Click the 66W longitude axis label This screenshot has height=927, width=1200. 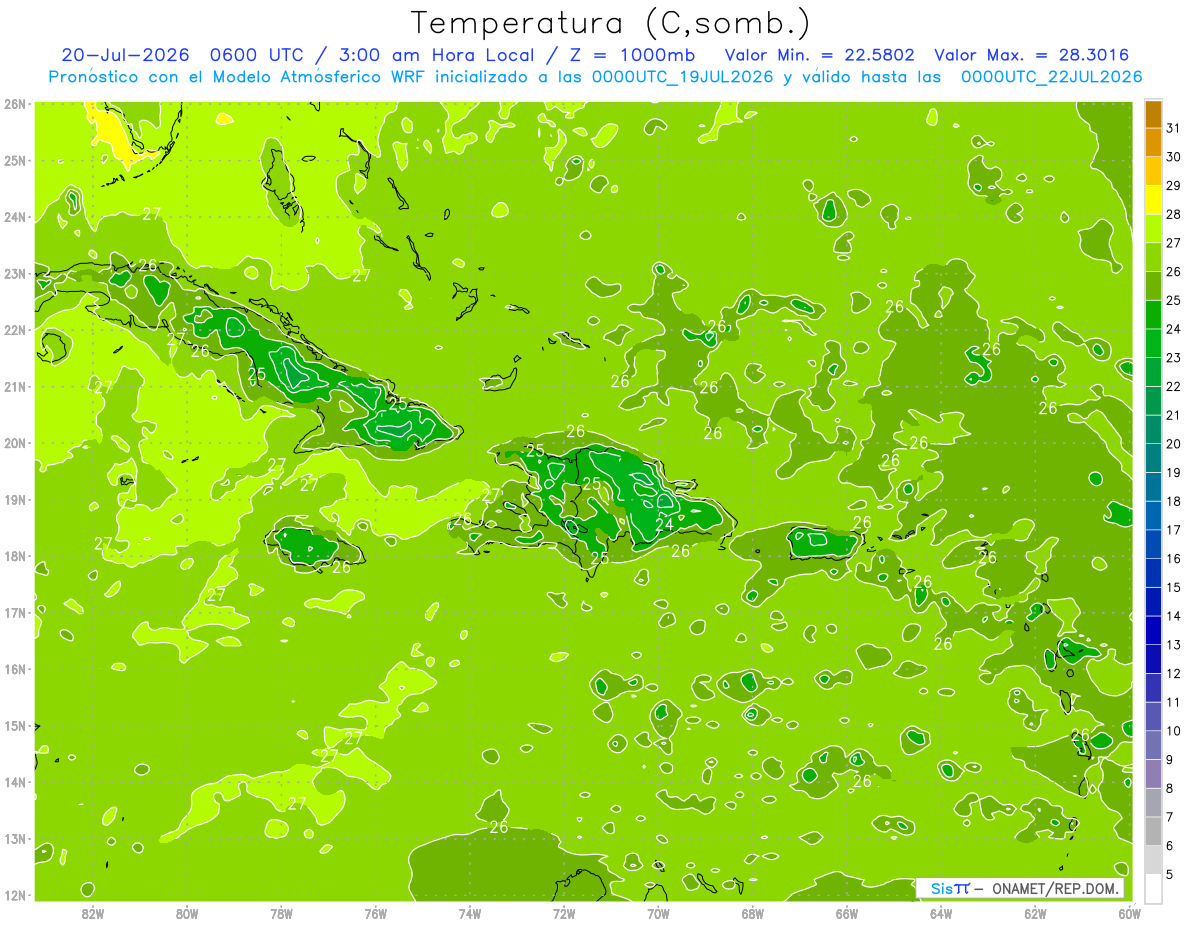pyautogui.click(x=847, y=913)
